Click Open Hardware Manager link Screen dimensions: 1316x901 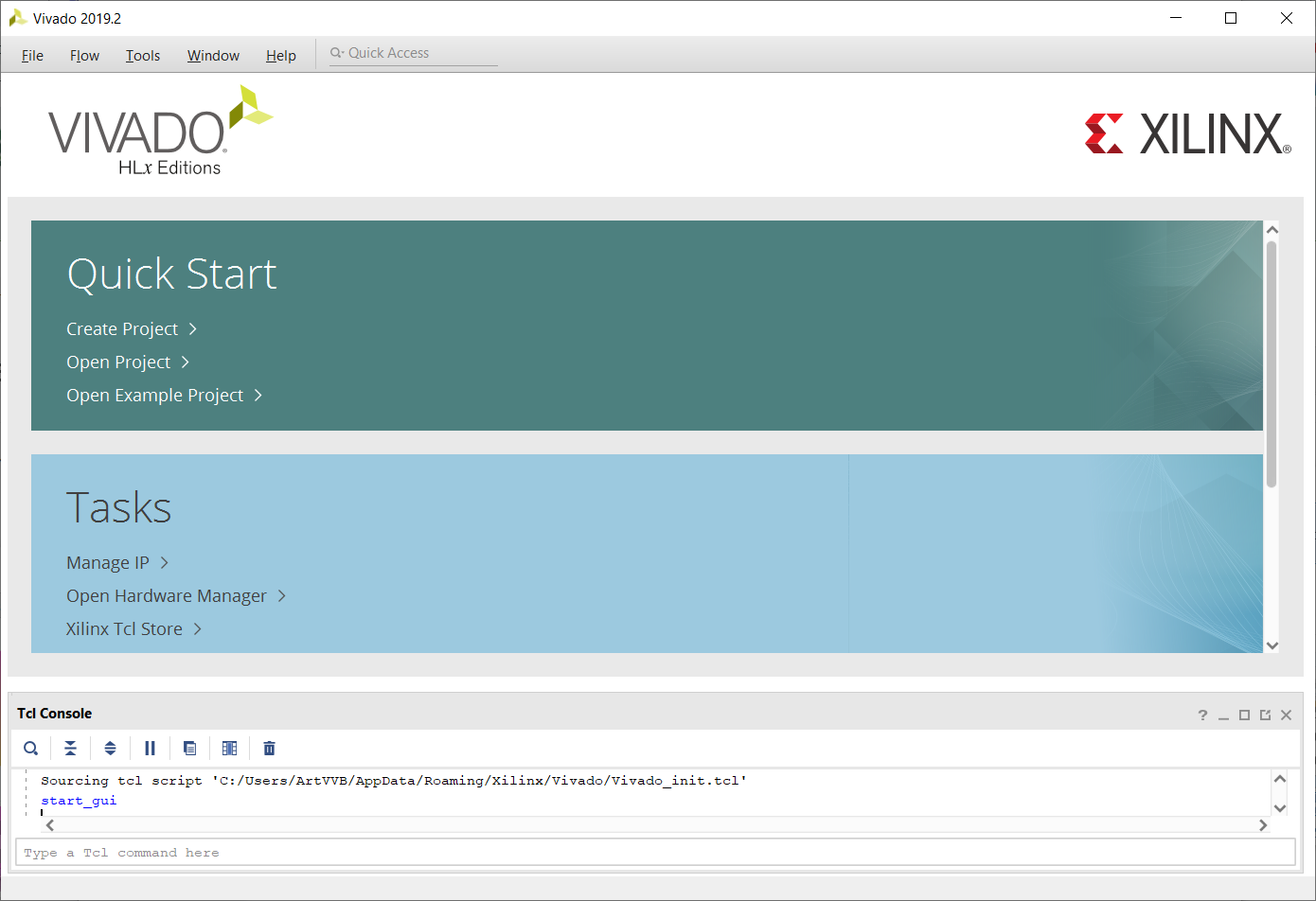(167, 596)
